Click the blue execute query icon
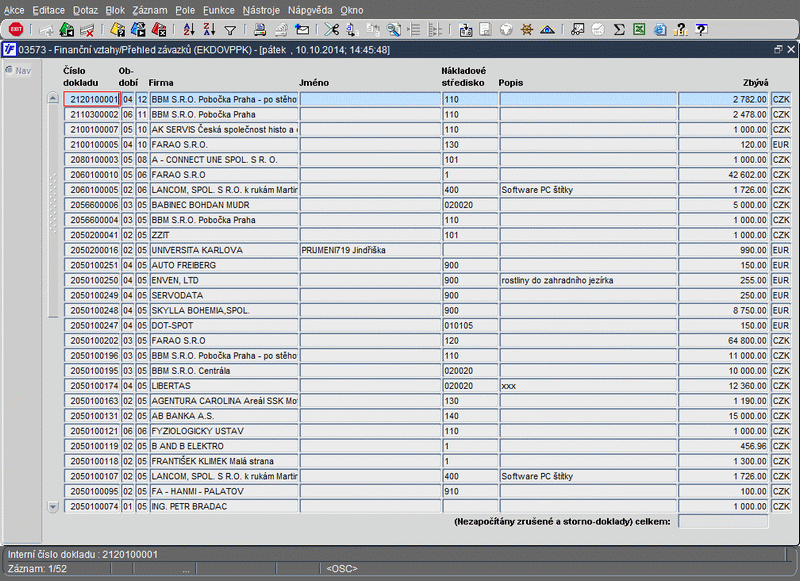800x581 pixels. [138, 30]
